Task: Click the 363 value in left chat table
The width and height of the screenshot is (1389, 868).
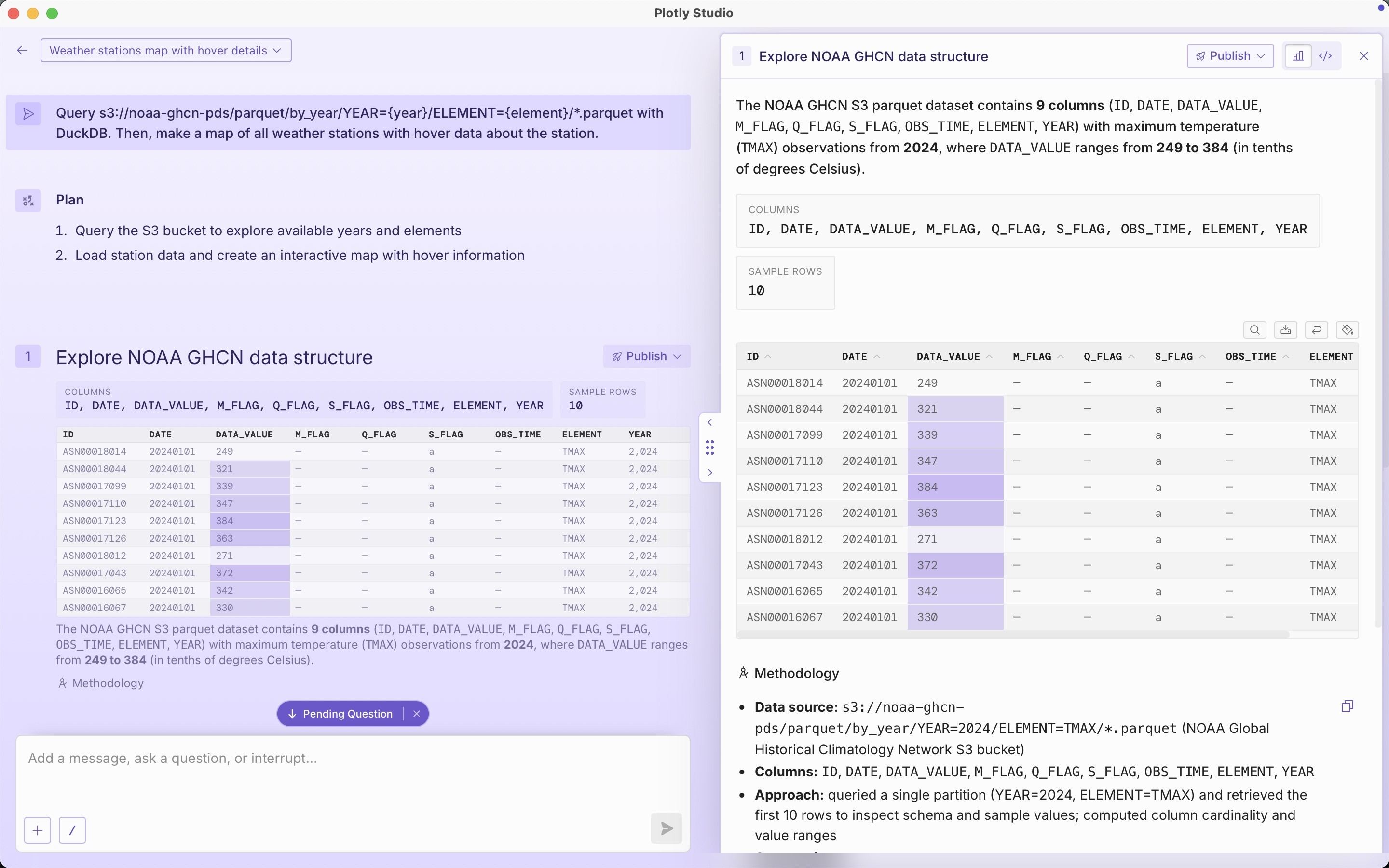Action: pos(224,539)
